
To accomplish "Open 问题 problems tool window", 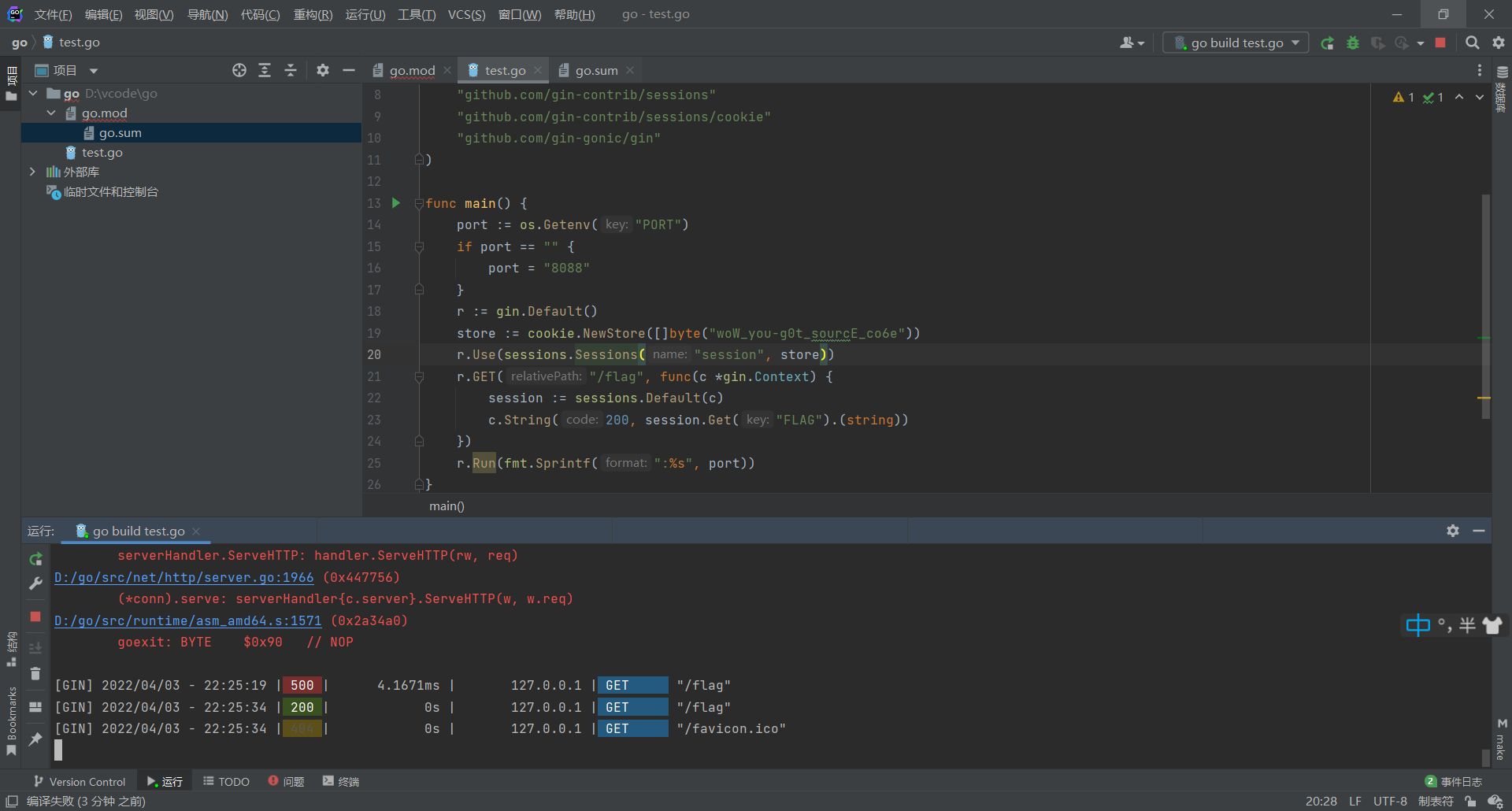I will (x=287, y=781).
